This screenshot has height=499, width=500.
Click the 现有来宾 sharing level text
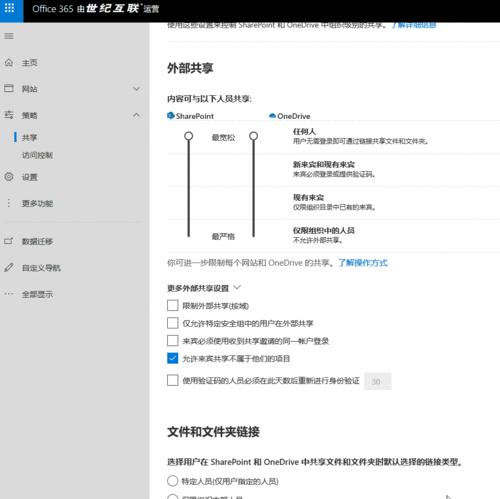tap(308, 197)
